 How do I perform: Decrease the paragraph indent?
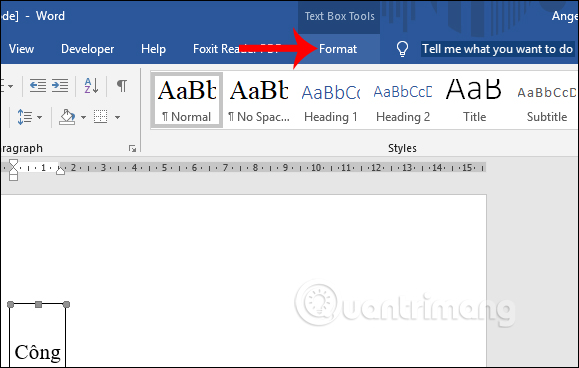pos(38,86)
